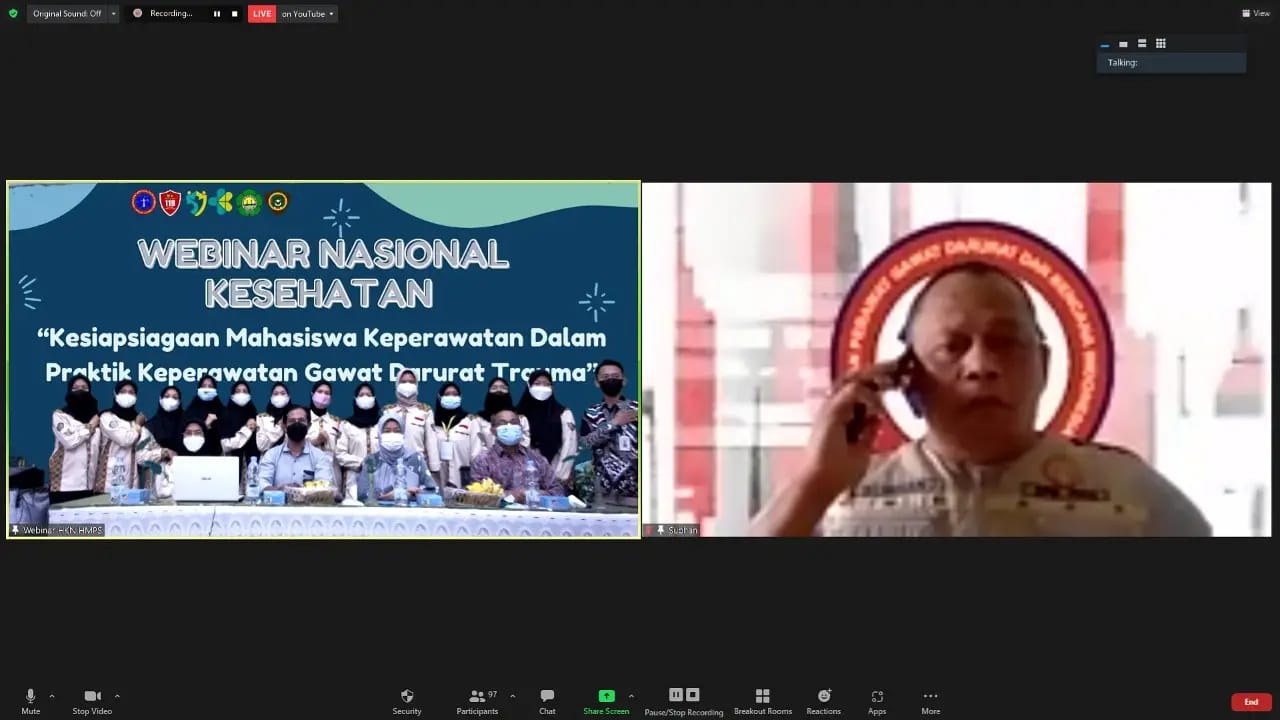This screenshot has width=1280, height=720.
Task: Click the More options ellipsis
Action: tap(930, 701)
